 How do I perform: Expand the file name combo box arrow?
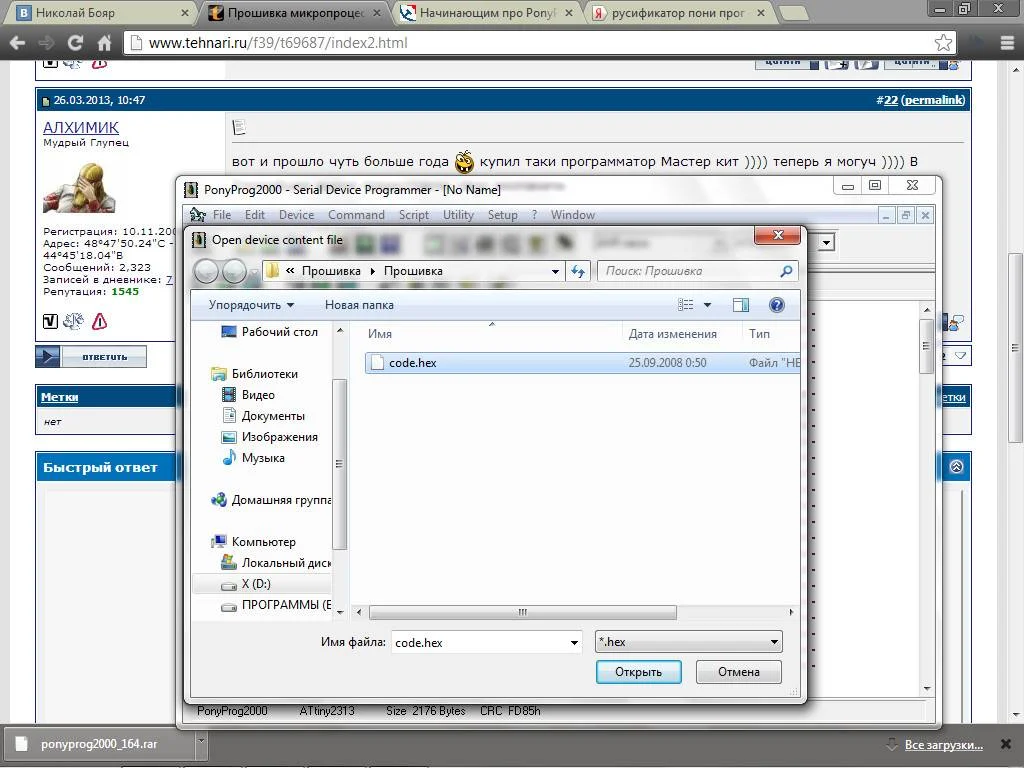574,643
